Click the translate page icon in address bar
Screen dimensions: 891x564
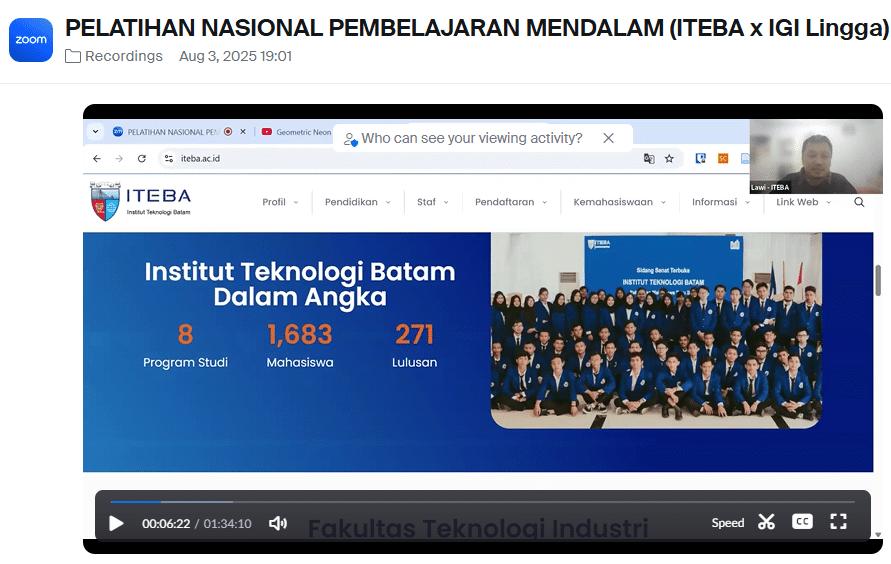tap(649, 158)
